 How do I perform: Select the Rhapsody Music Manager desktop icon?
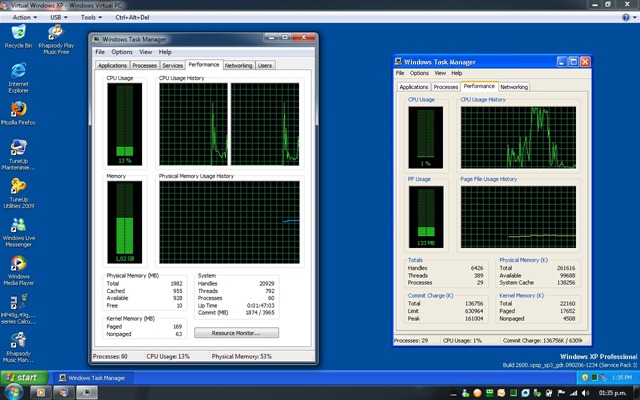(x=18, y=347)
